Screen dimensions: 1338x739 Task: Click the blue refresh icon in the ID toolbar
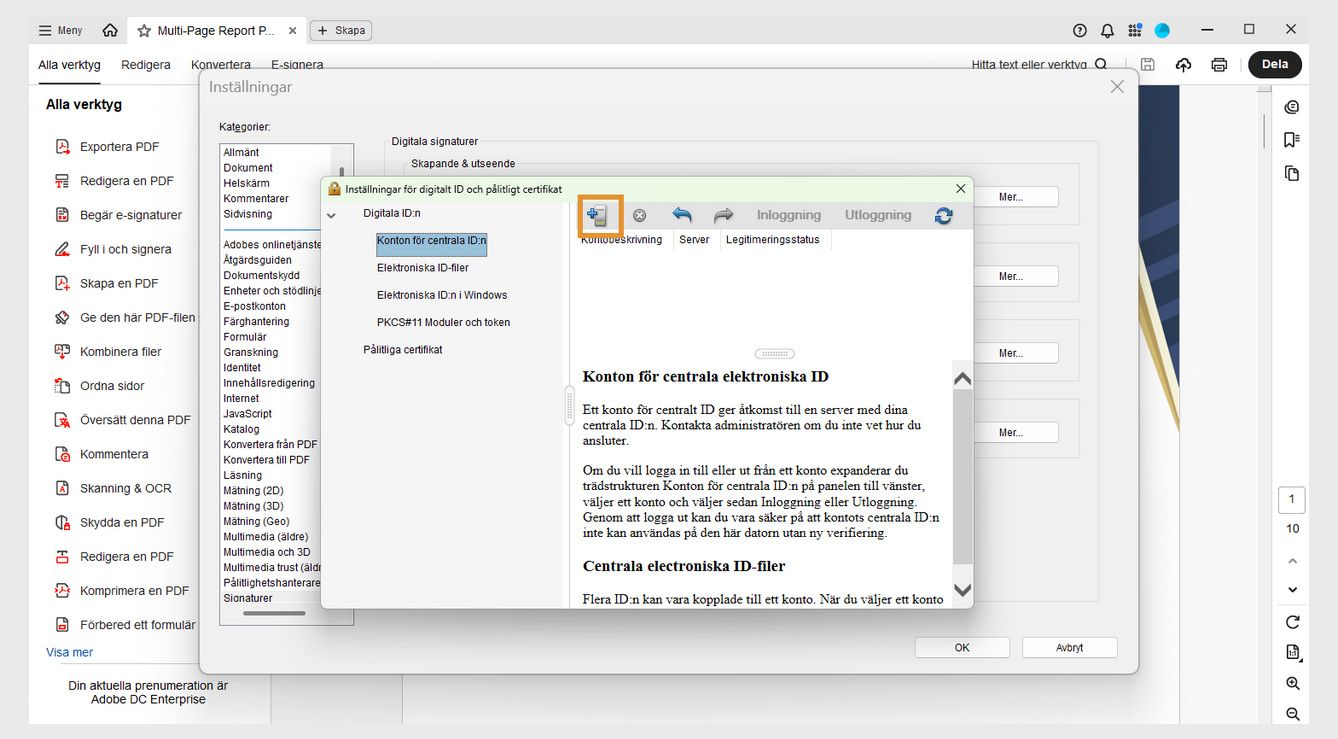tap(943, 215)
